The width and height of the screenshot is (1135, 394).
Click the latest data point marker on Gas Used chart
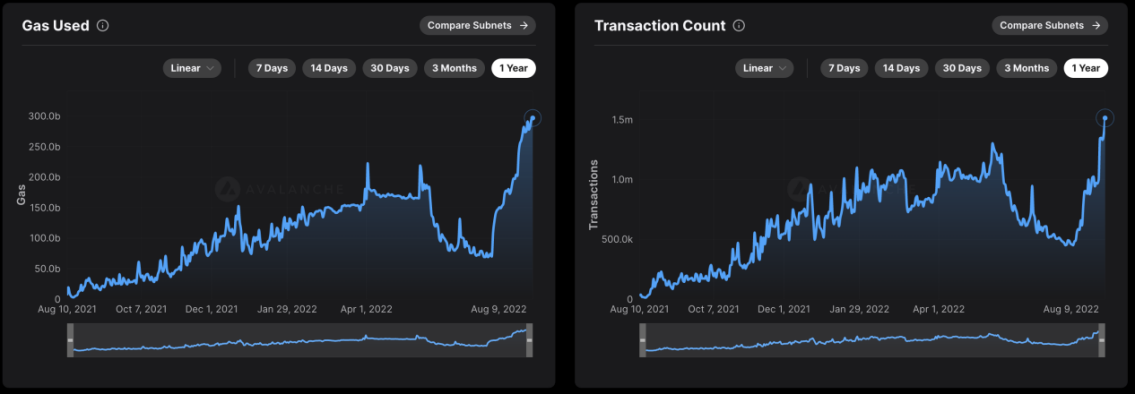pos(533,118)
